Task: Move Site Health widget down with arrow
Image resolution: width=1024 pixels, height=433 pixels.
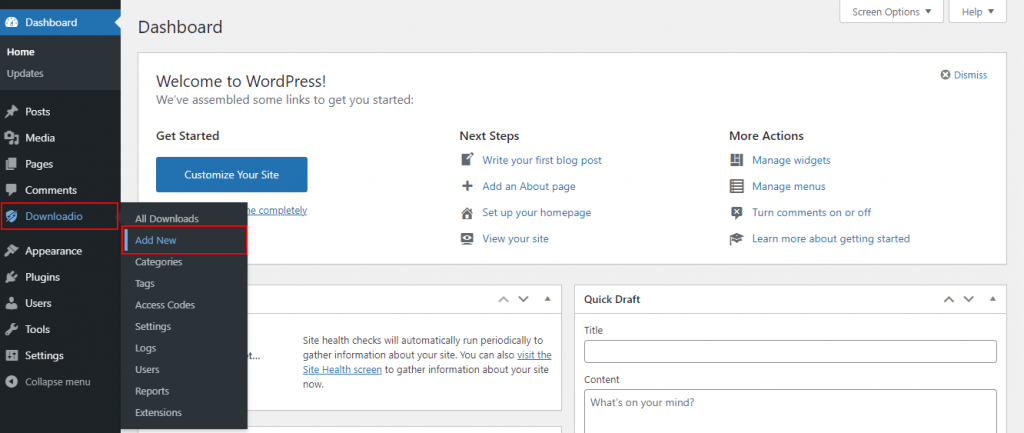Action: coord(523,299)
